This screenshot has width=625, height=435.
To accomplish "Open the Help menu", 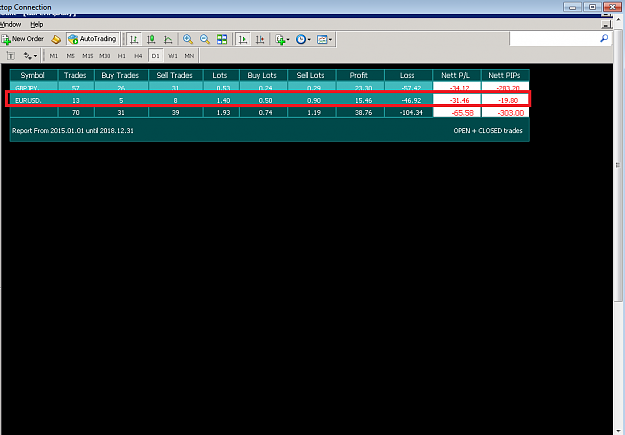I will click(x=37, y=25).
